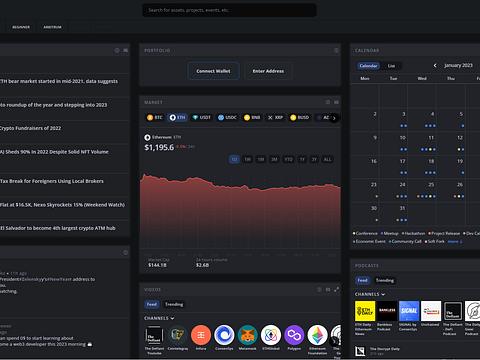The height and width of the screenshot is (360, 480).
Task: Open El Salvador crypto ATM hub article
Action: [x=58, y=228]
